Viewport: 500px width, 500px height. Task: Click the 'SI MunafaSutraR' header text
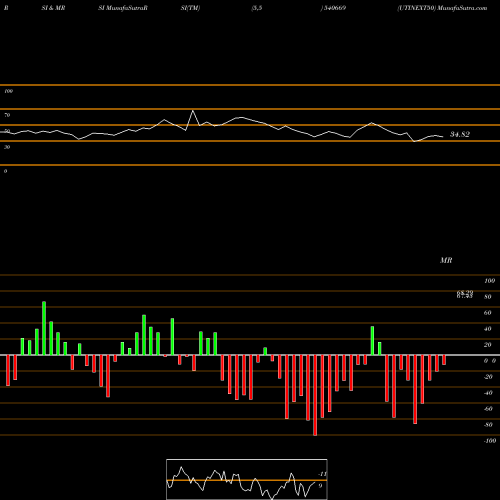coord(123,8)
